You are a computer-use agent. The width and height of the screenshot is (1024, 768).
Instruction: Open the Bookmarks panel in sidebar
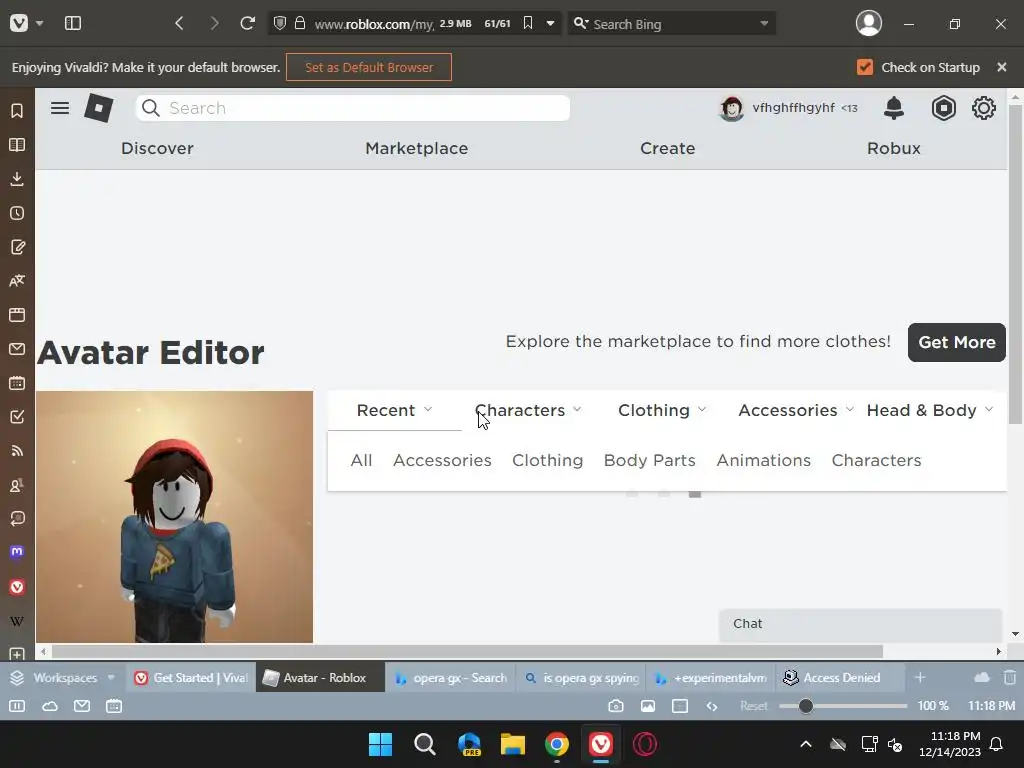[17, 110]
